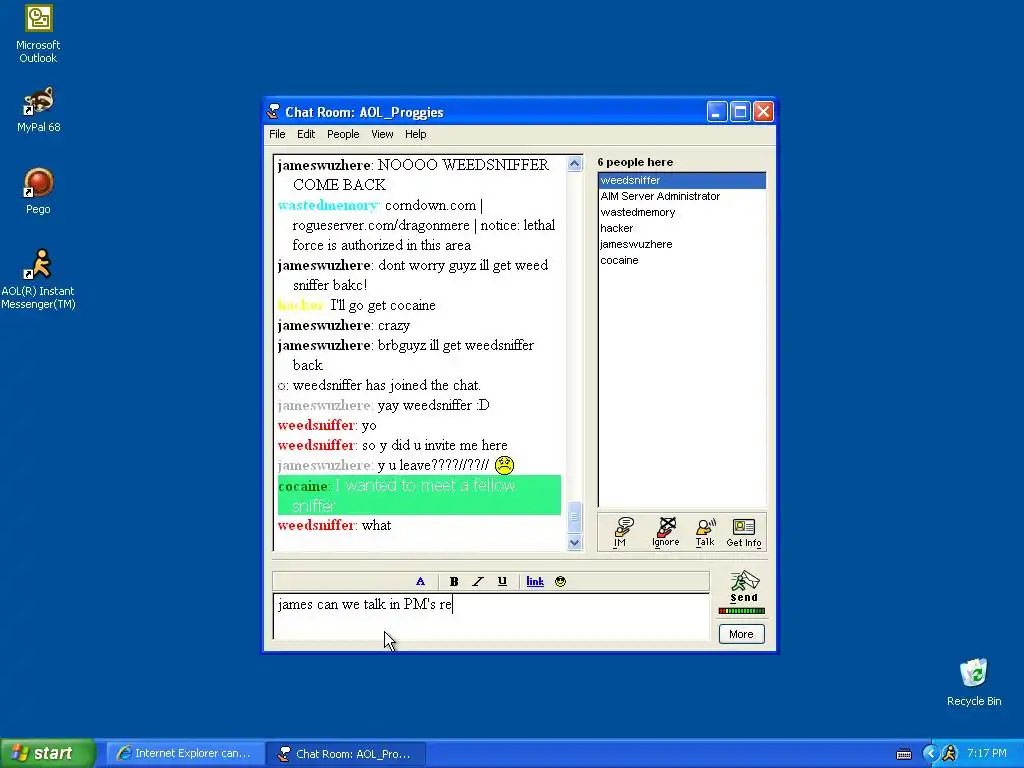Toggle underline formatting

pyautogui.click(x=502, y=581)
